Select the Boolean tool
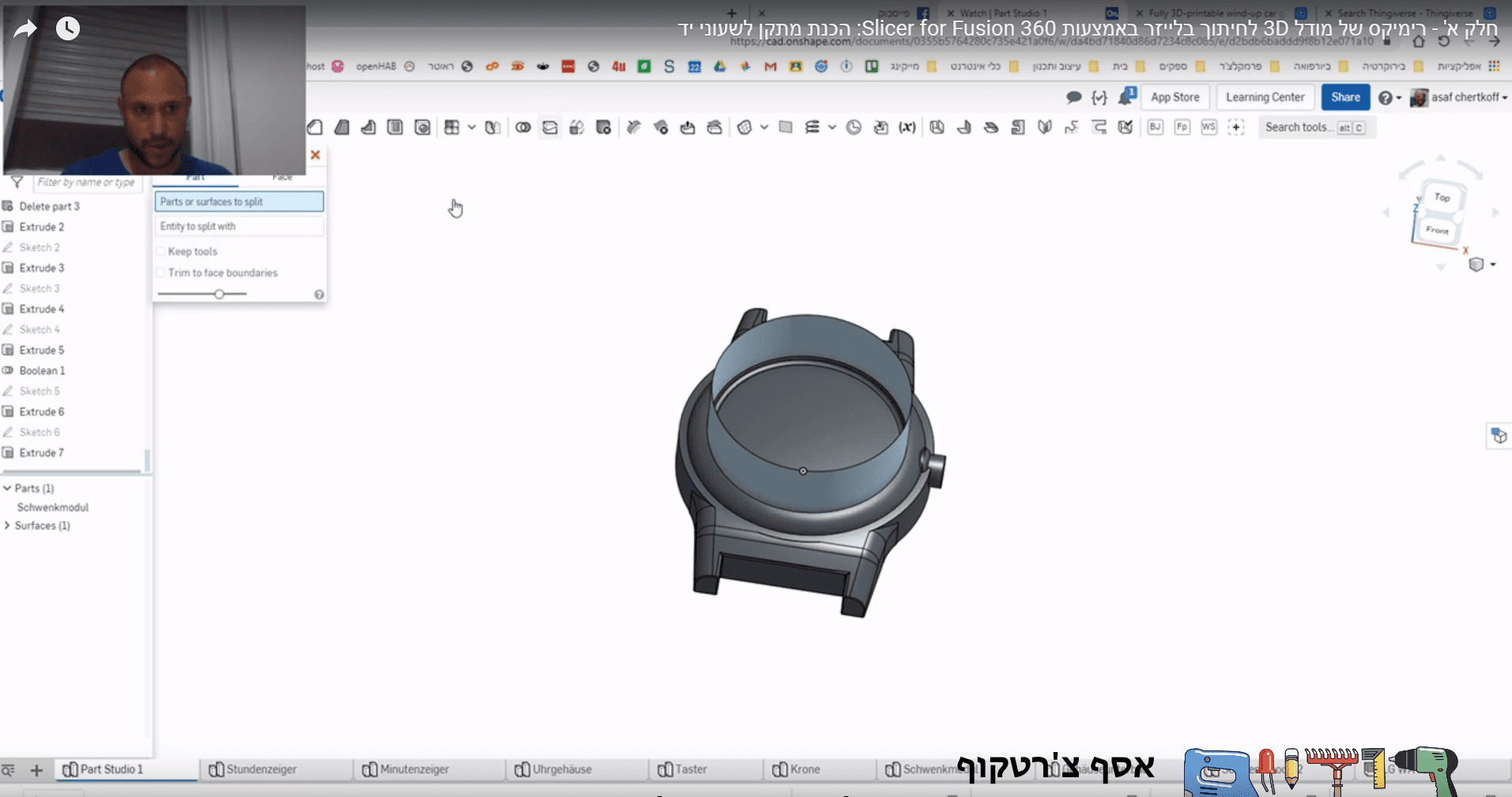1512x797 pixels. [523, 127]
